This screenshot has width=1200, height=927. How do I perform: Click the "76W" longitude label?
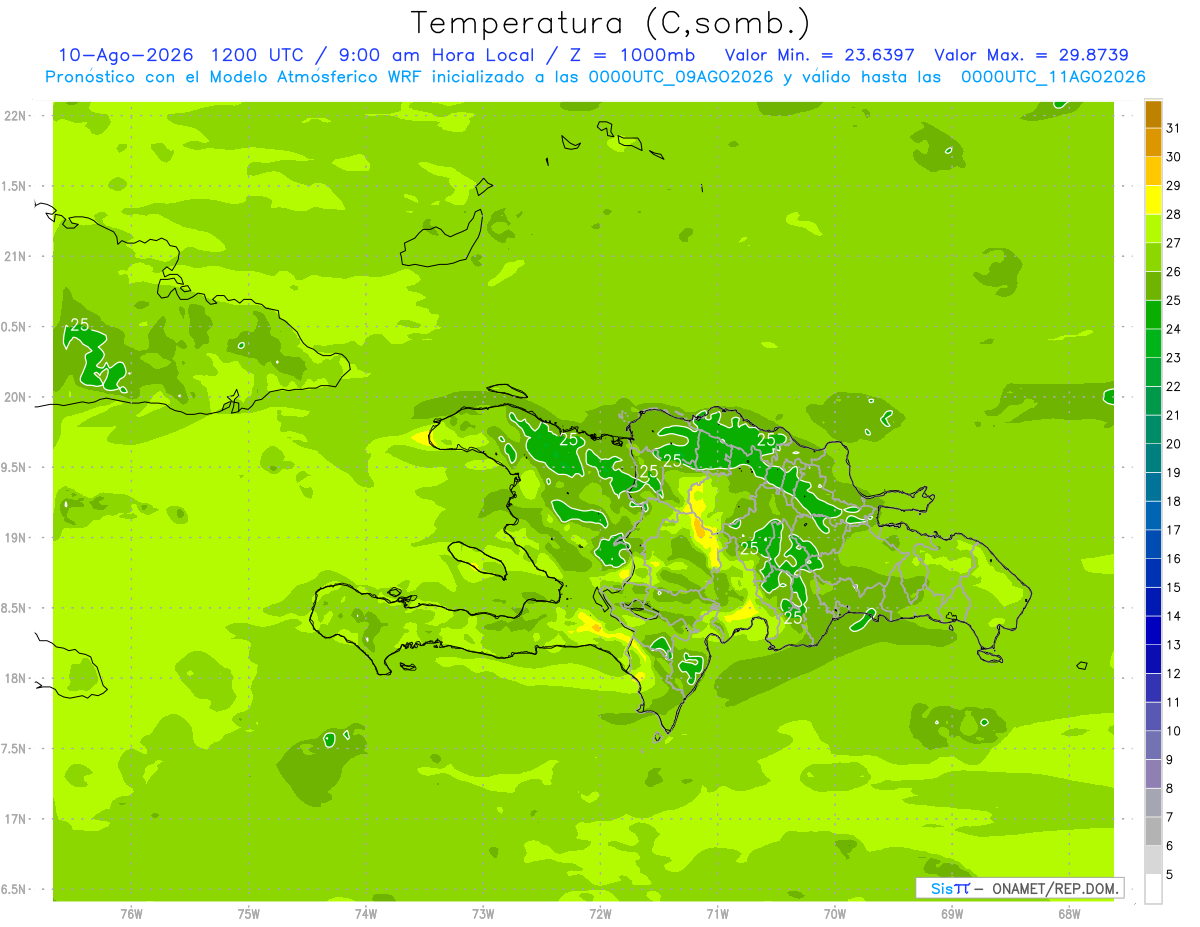[x=131, y=913]
